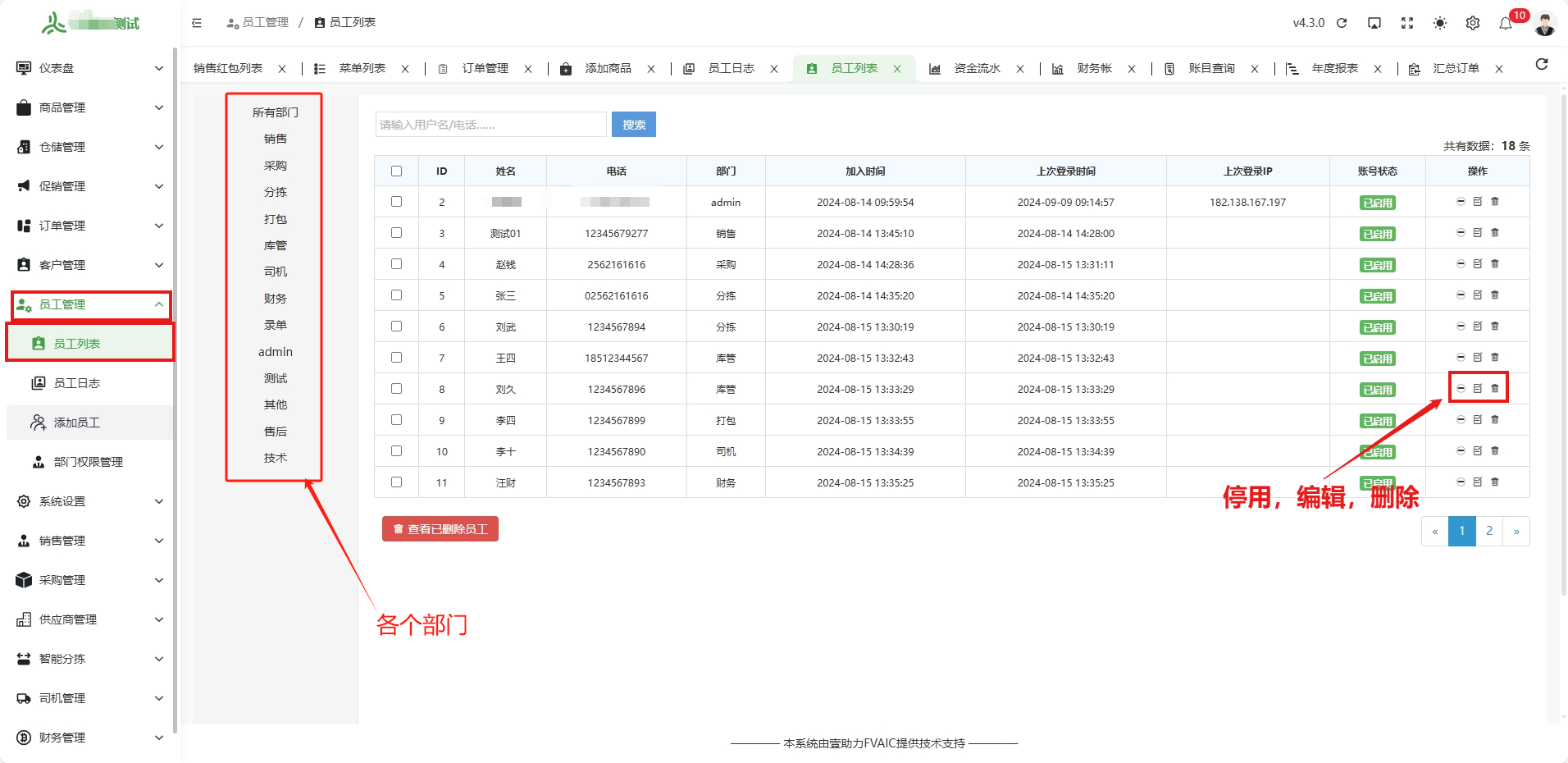Go to page 2 of the employee list
Screen dimensions: 1568x763
tap(1489, 531)
